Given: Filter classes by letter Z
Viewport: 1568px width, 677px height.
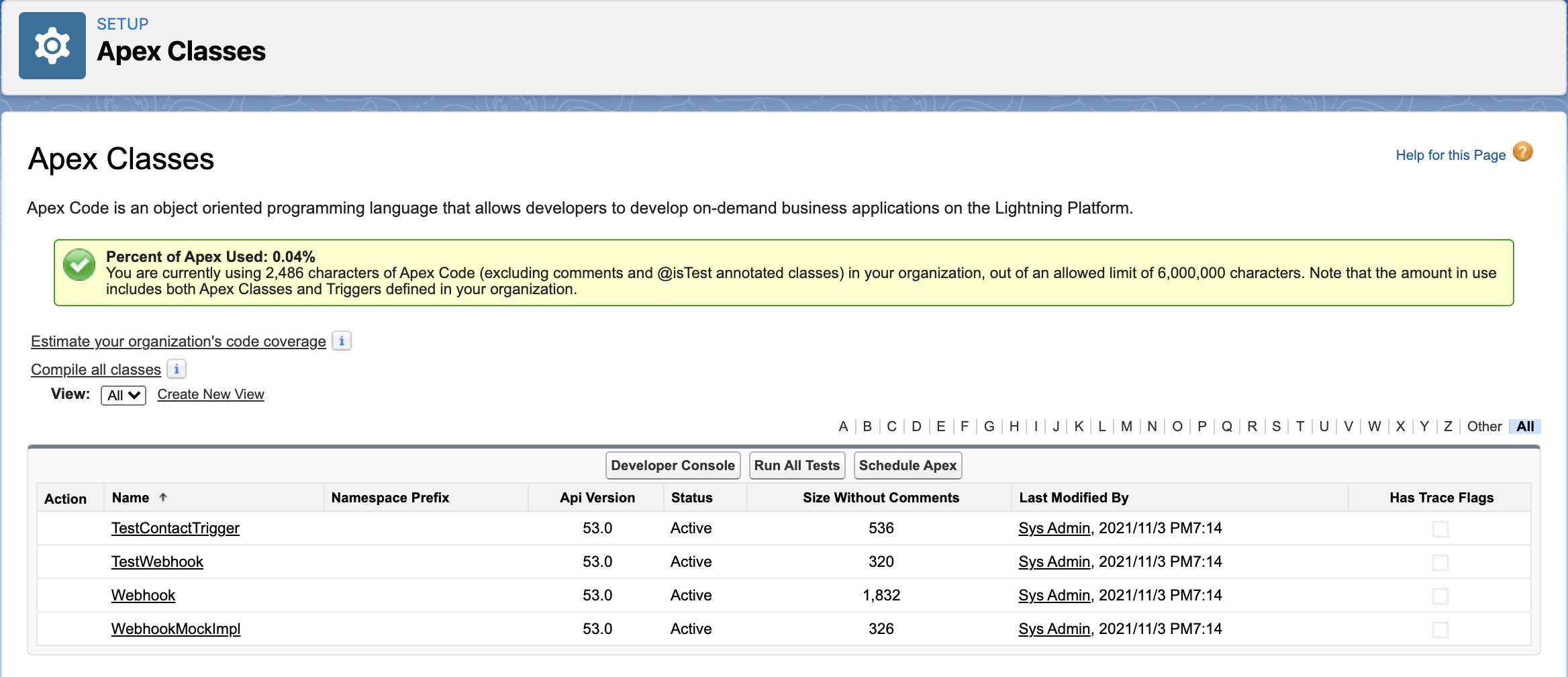Looking at the screenshot, I should click(1448, 426).
